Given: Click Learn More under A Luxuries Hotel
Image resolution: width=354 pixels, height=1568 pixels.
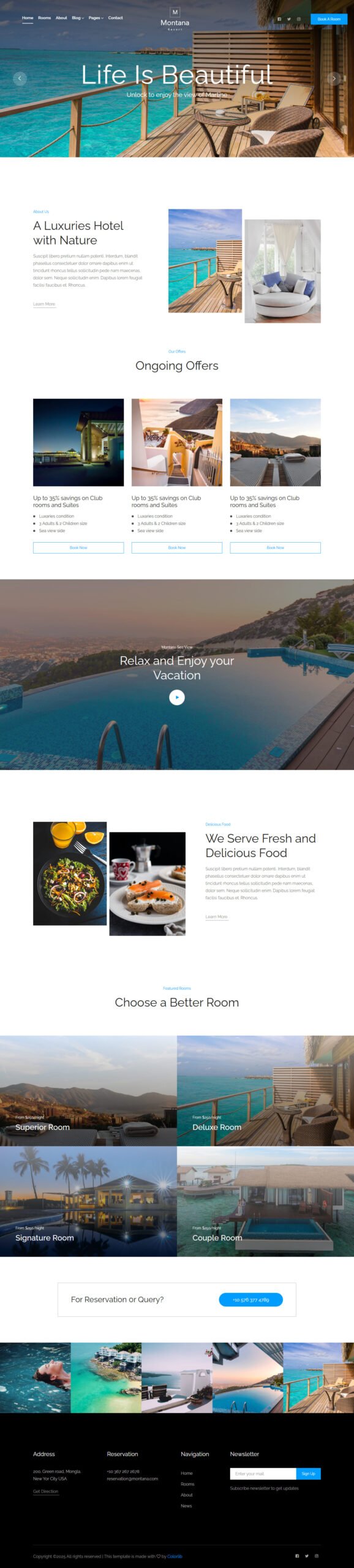Looking at the screenshot, I should point(44,304).
